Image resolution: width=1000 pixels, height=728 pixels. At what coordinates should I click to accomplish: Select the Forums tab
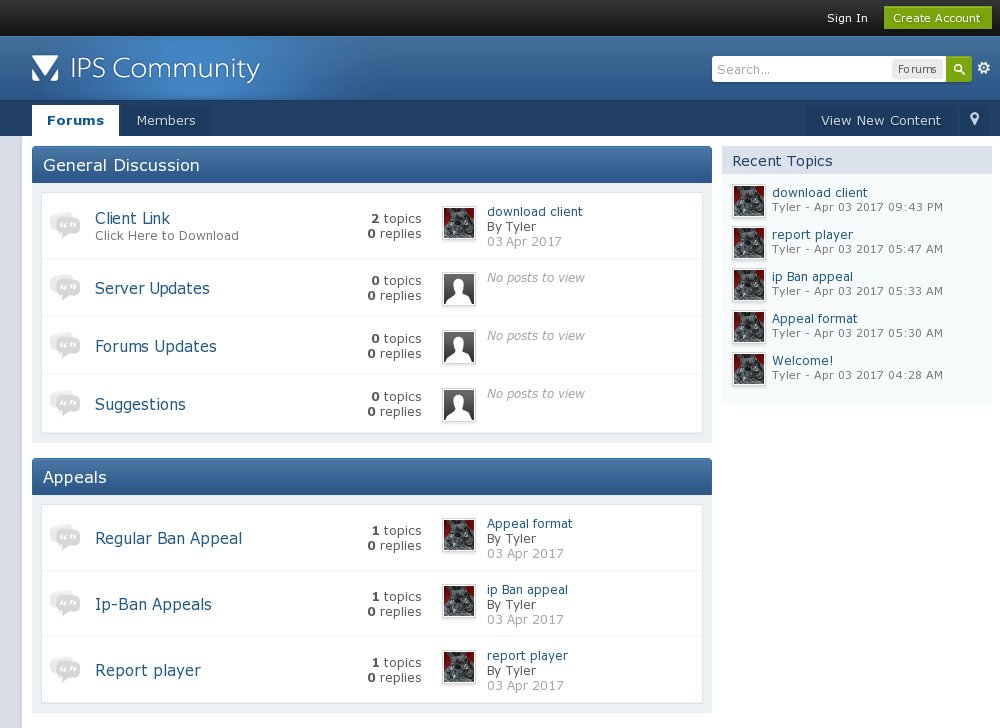click(75, 121)
